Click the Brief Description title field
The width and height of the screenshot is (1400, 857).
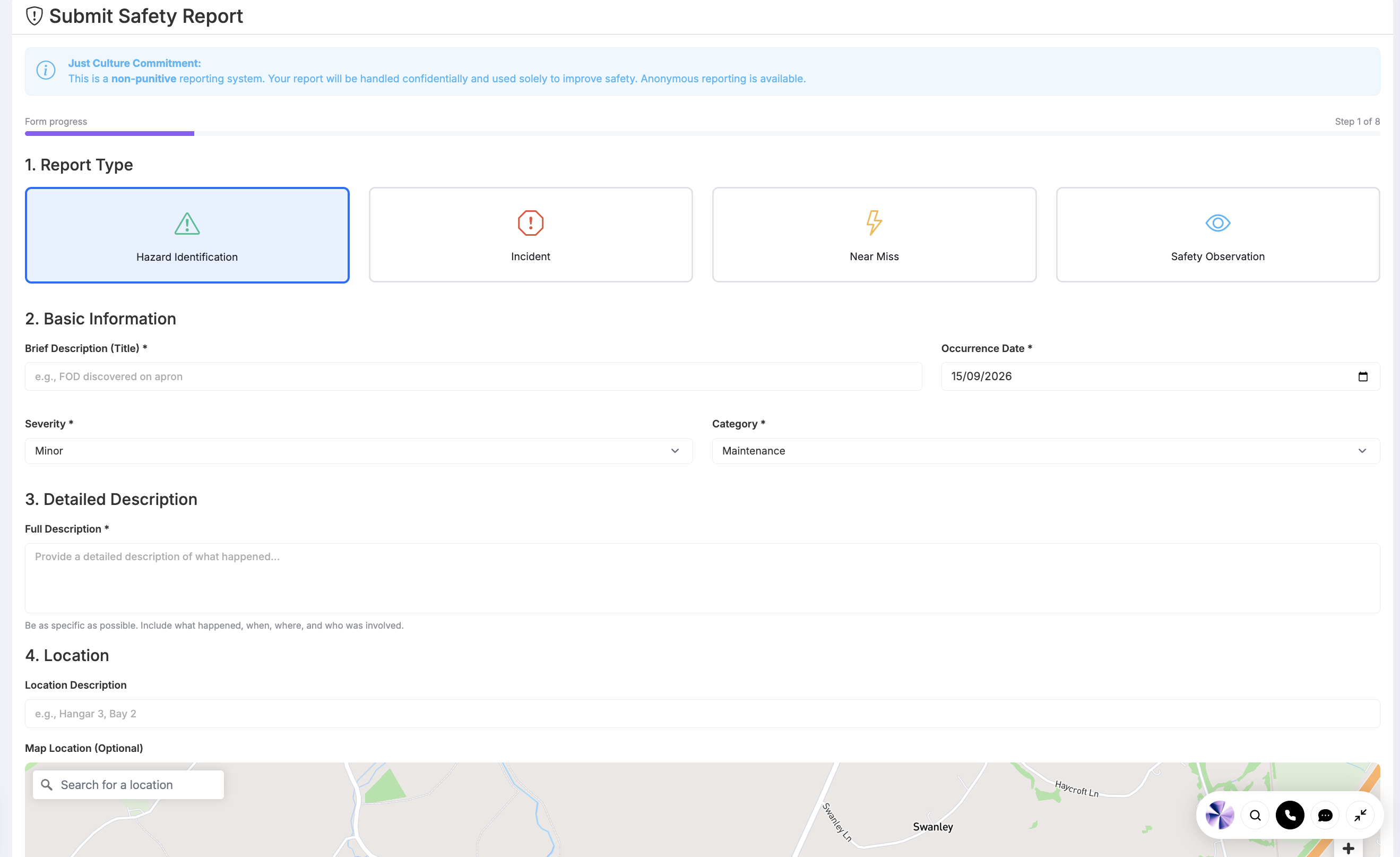click(x=473, y=376)
